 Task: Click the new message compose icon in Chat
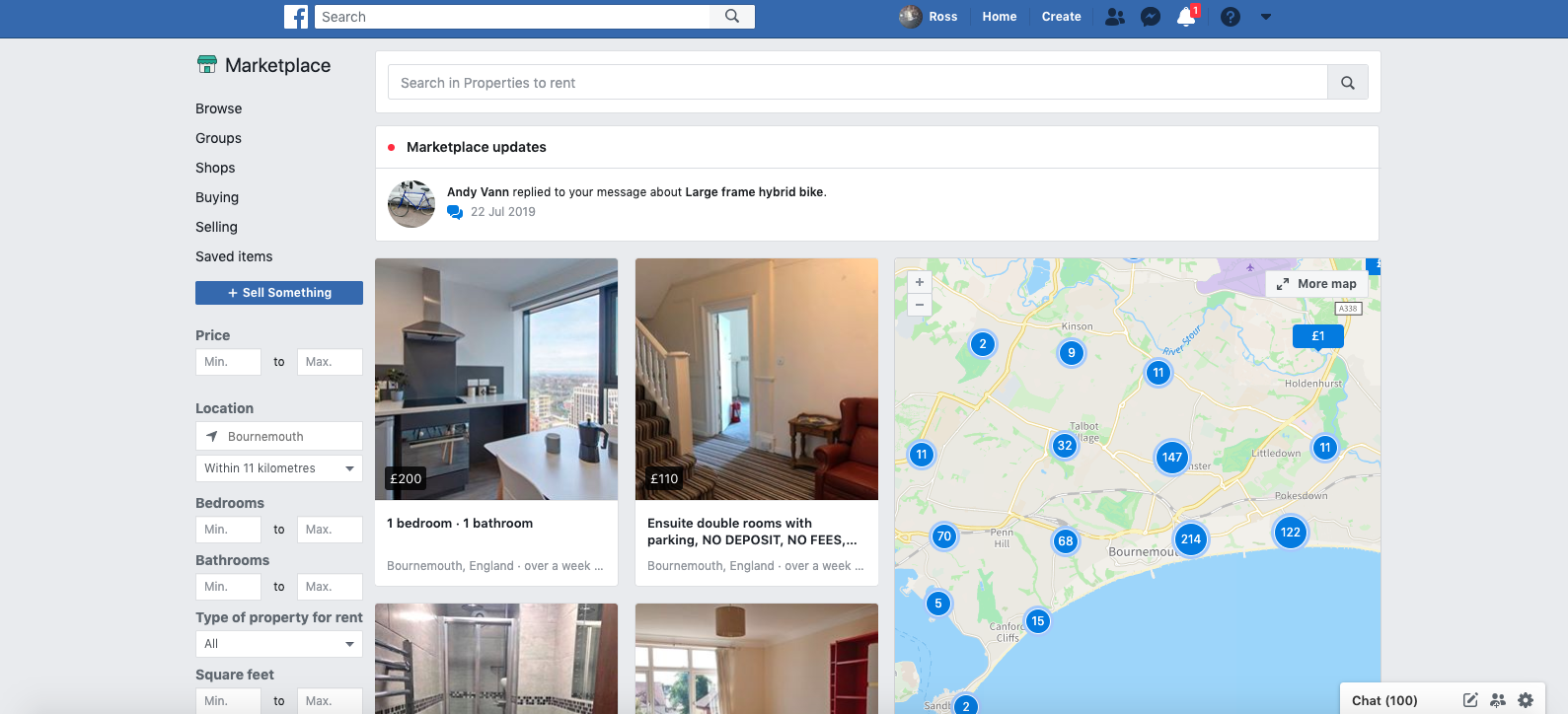(1470, 700)
